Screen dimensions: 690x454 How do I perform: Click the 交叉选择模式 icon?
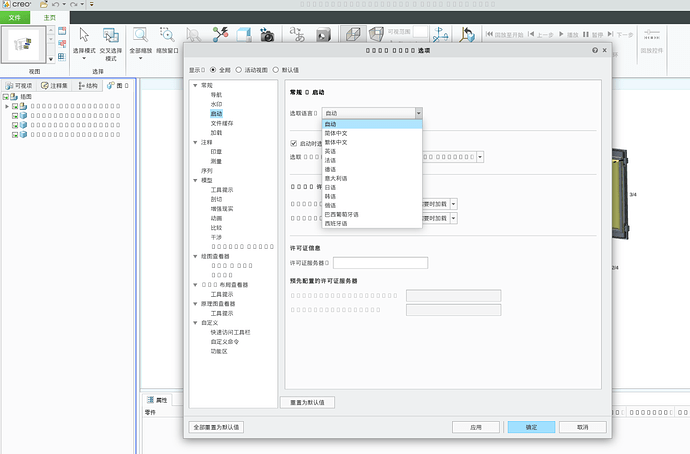click(x=110, y=35)
